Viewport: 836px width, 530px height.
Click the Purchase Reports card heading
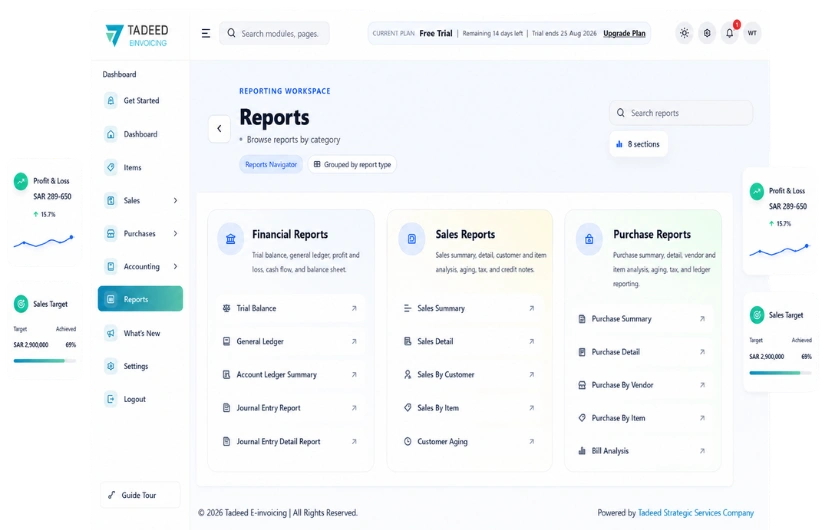point(652,234)
